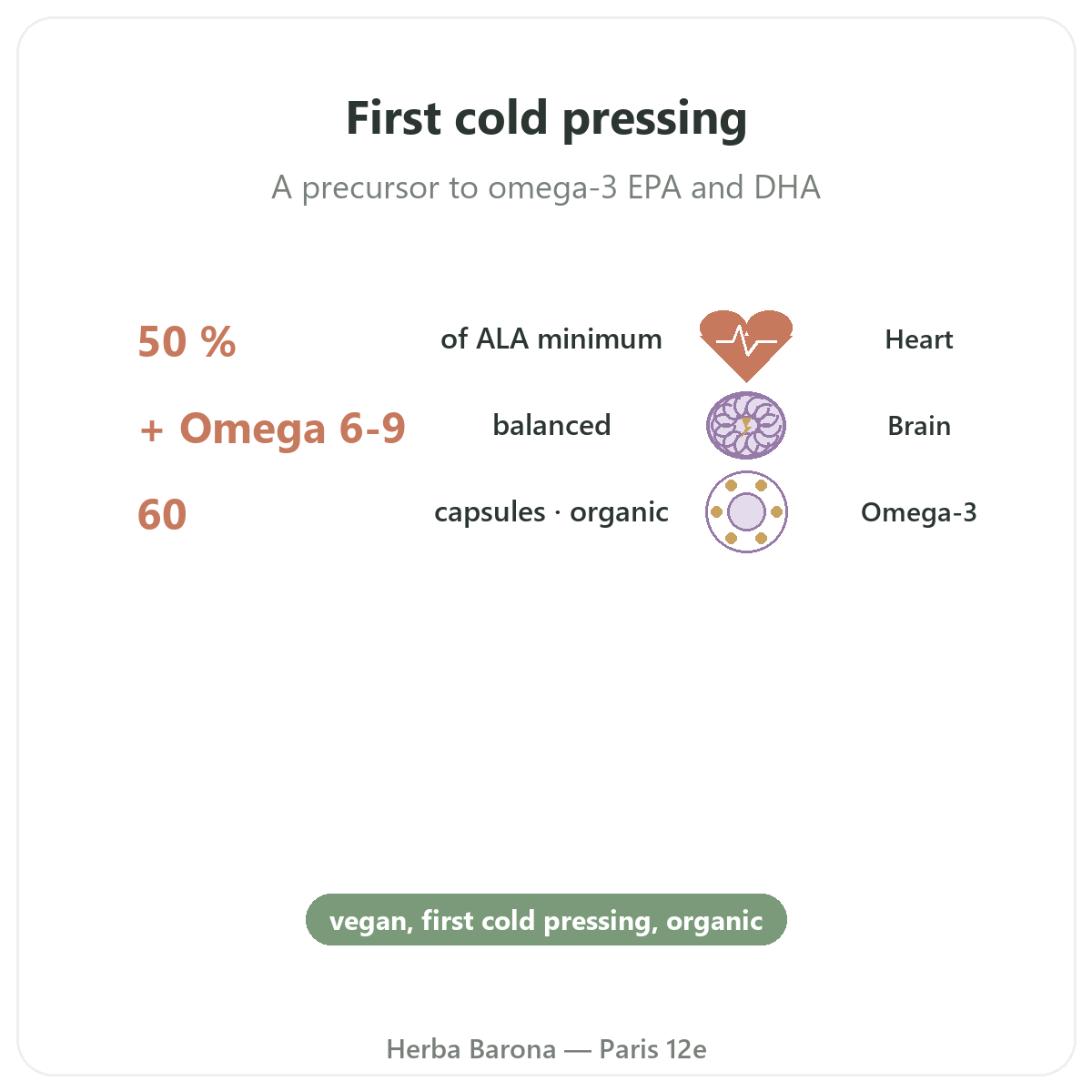This screenshot has width=1092, height=1092.
Task: Click the First cold pressing headline
Action: pyautogui.click(x=546, y=119)
